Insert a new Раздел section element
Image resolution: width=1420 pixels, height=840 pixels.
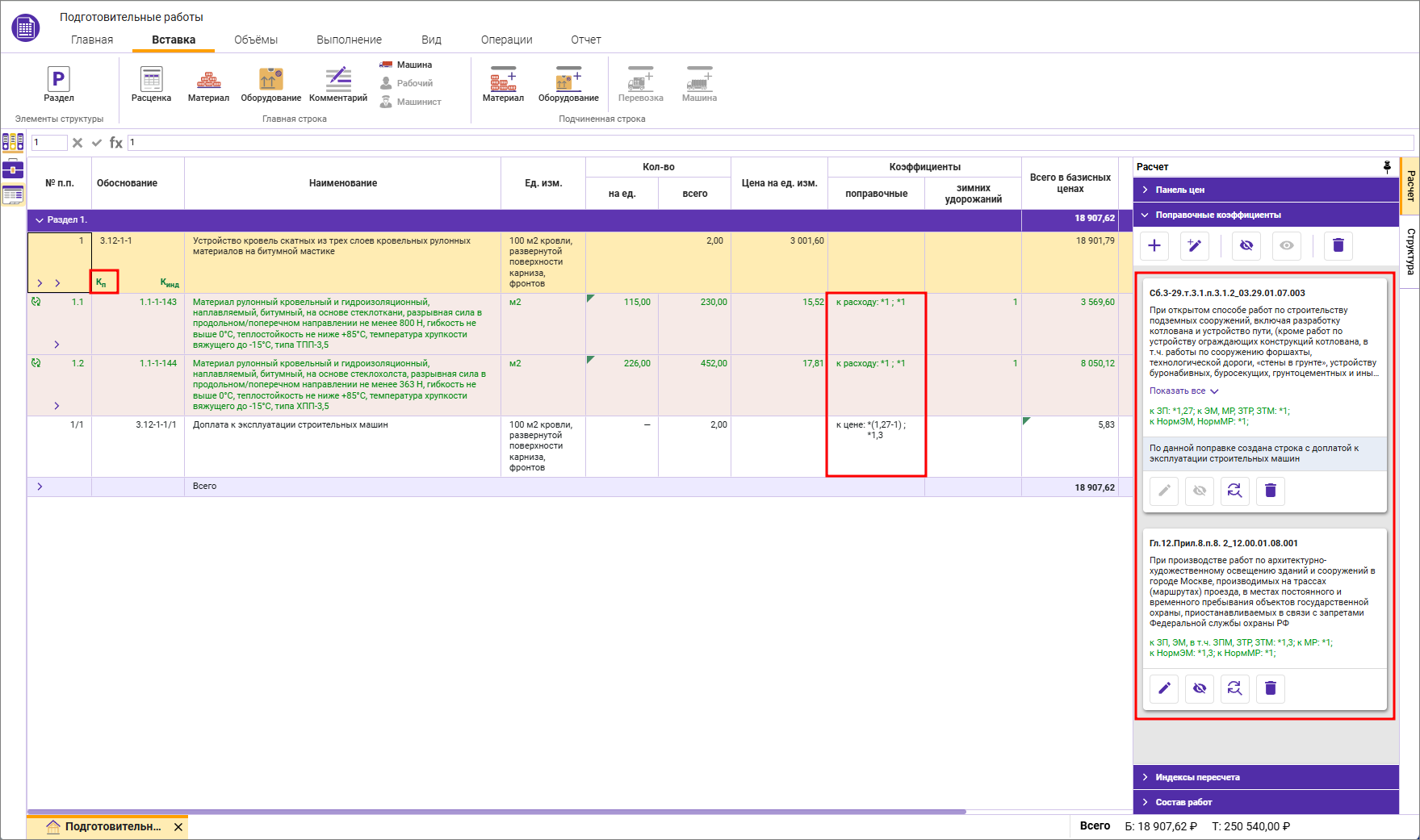point(58,85)
